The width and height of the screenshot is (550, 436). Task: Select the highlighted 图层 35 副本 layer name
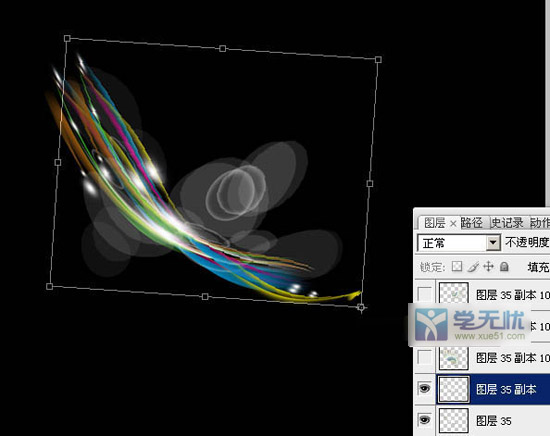coord(506,389)
